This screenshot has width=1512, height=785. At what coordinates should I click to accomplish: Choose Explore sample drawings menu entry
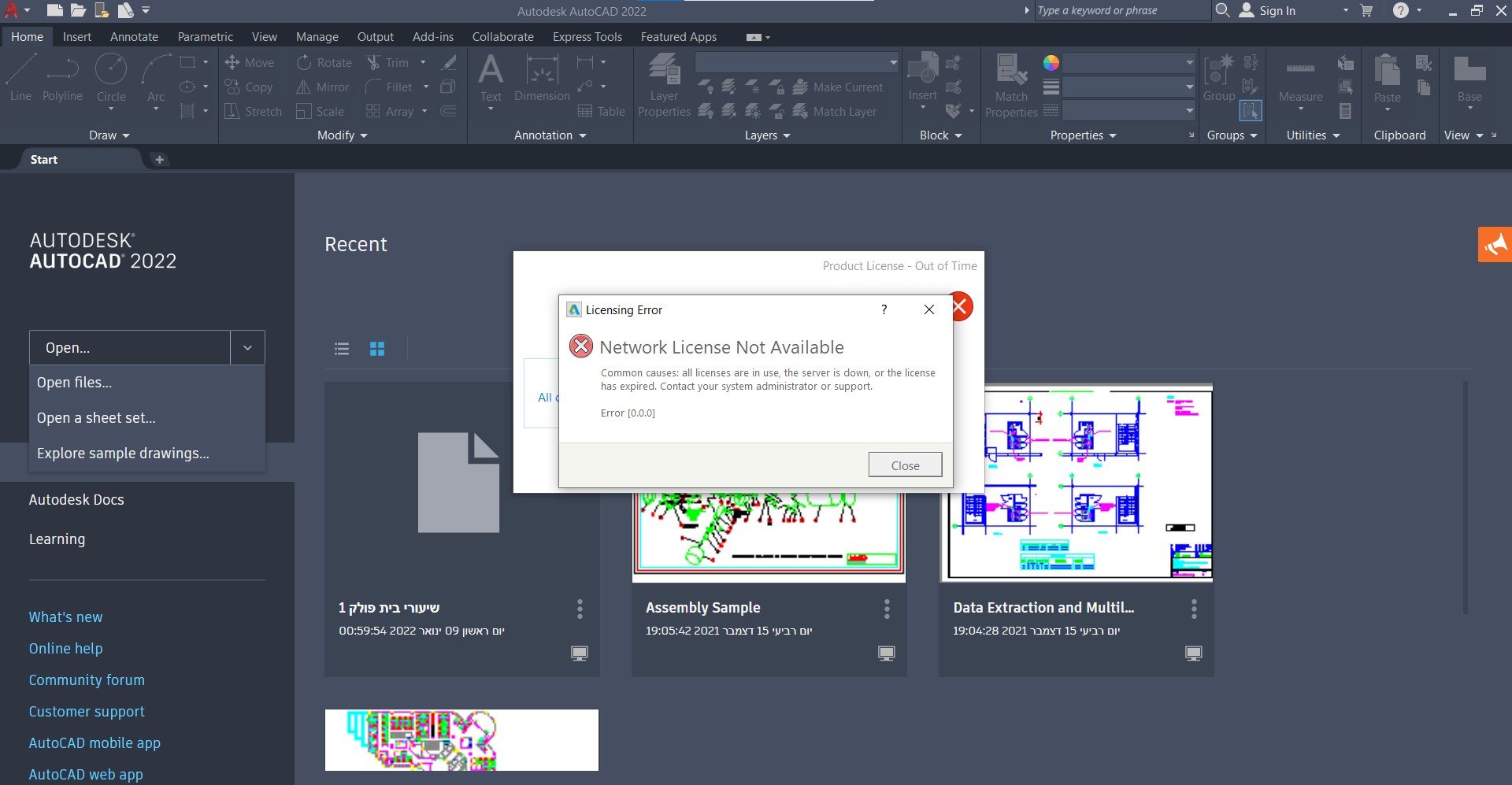(123, 454)
